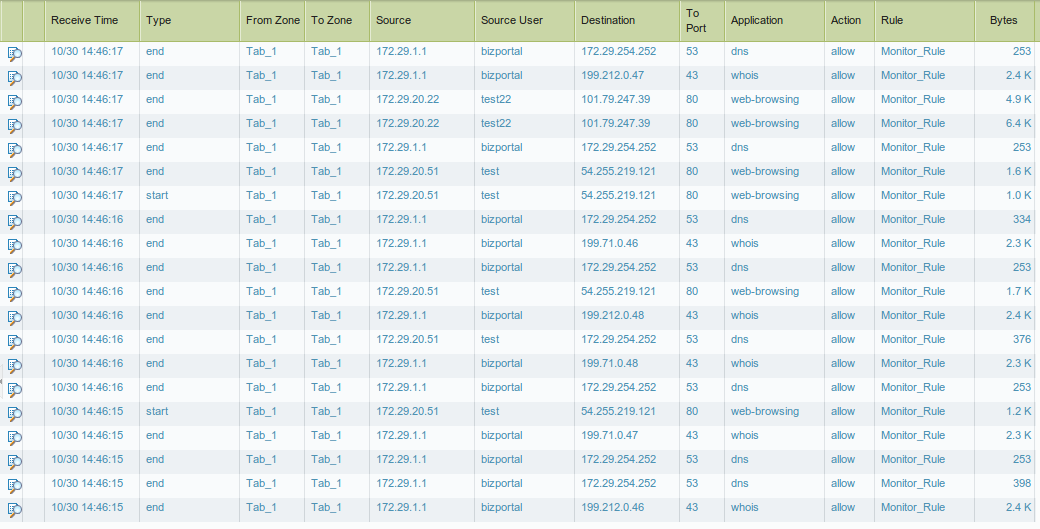Viewport: 1040px width, 529px height.
Task: View details icon for the 1.6 K row
Action: [14, 173]
